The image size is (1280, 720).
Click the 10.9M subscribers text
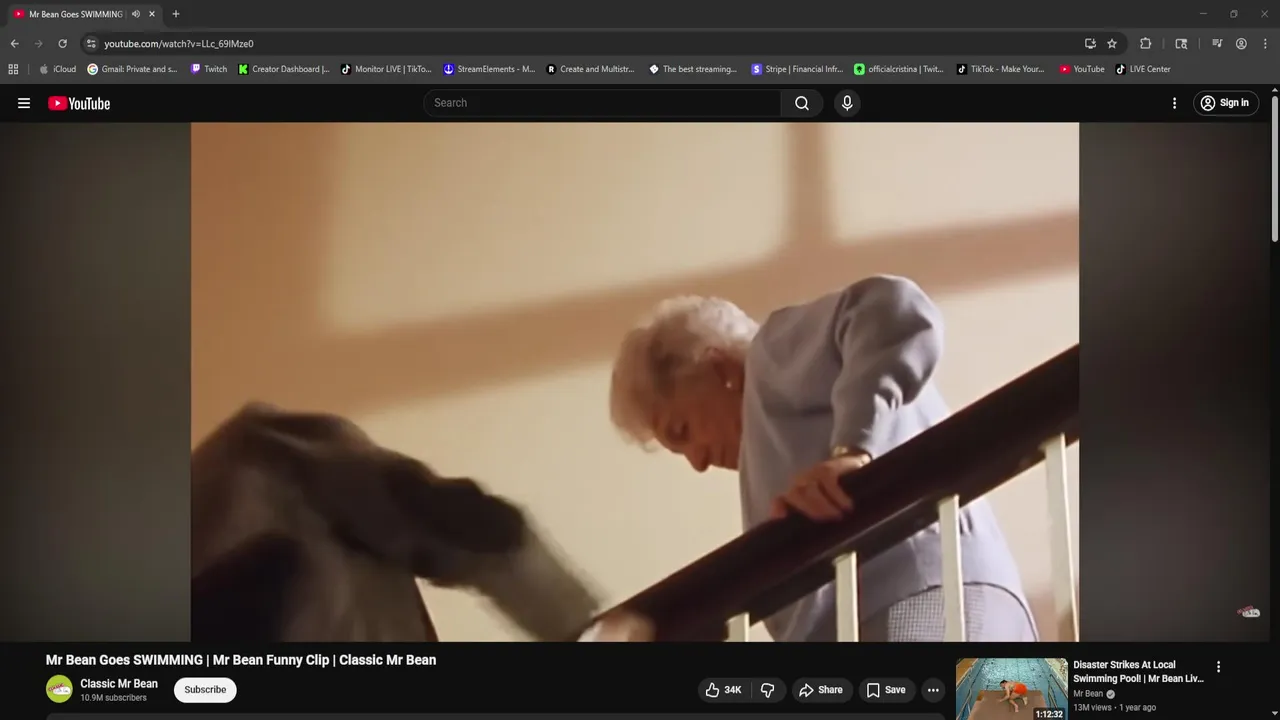click(113, 698)
